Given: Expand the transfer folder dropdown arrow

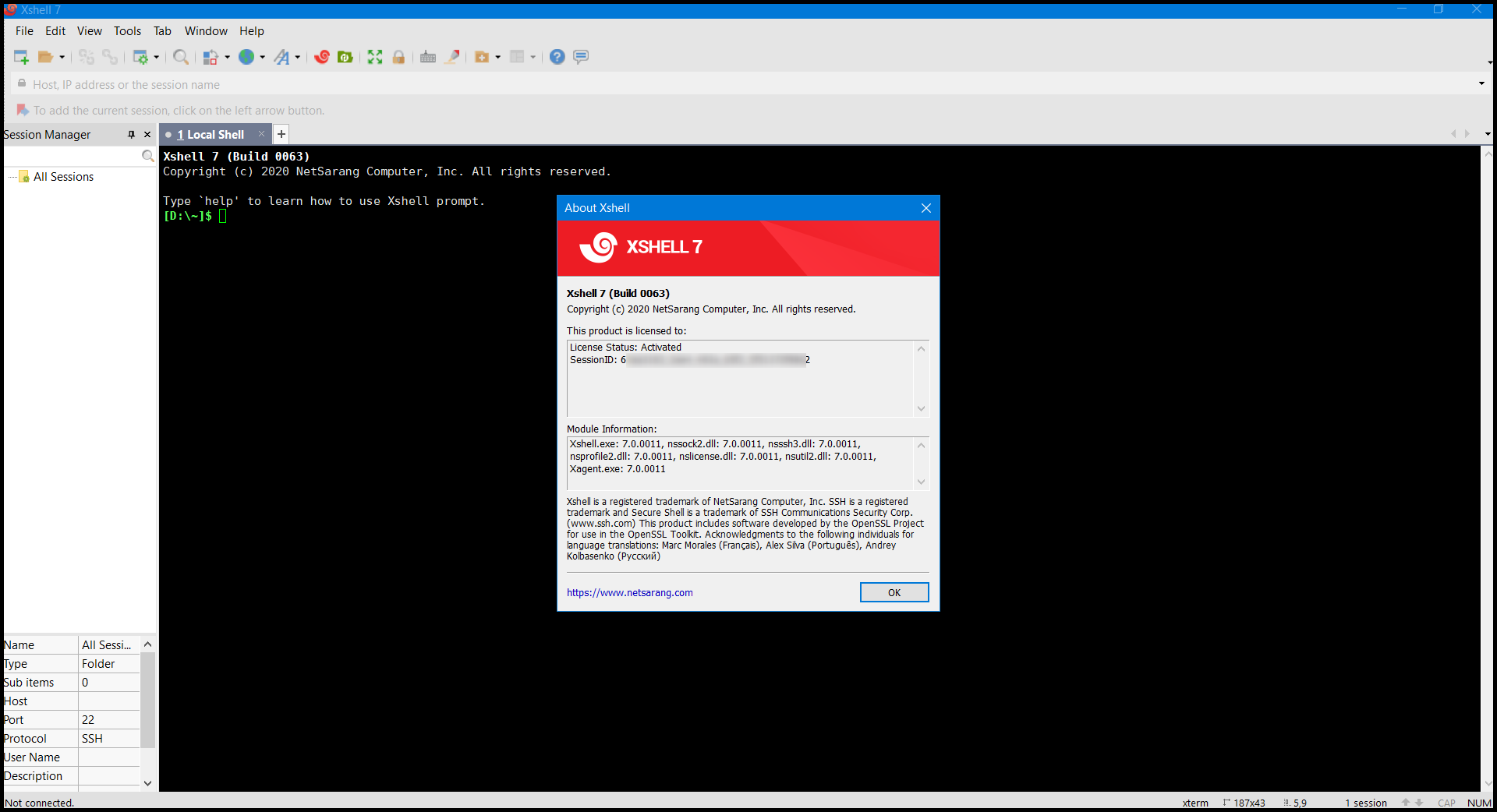Looking at the screenshot, I should pyautogui.click(x=498, y=57).
